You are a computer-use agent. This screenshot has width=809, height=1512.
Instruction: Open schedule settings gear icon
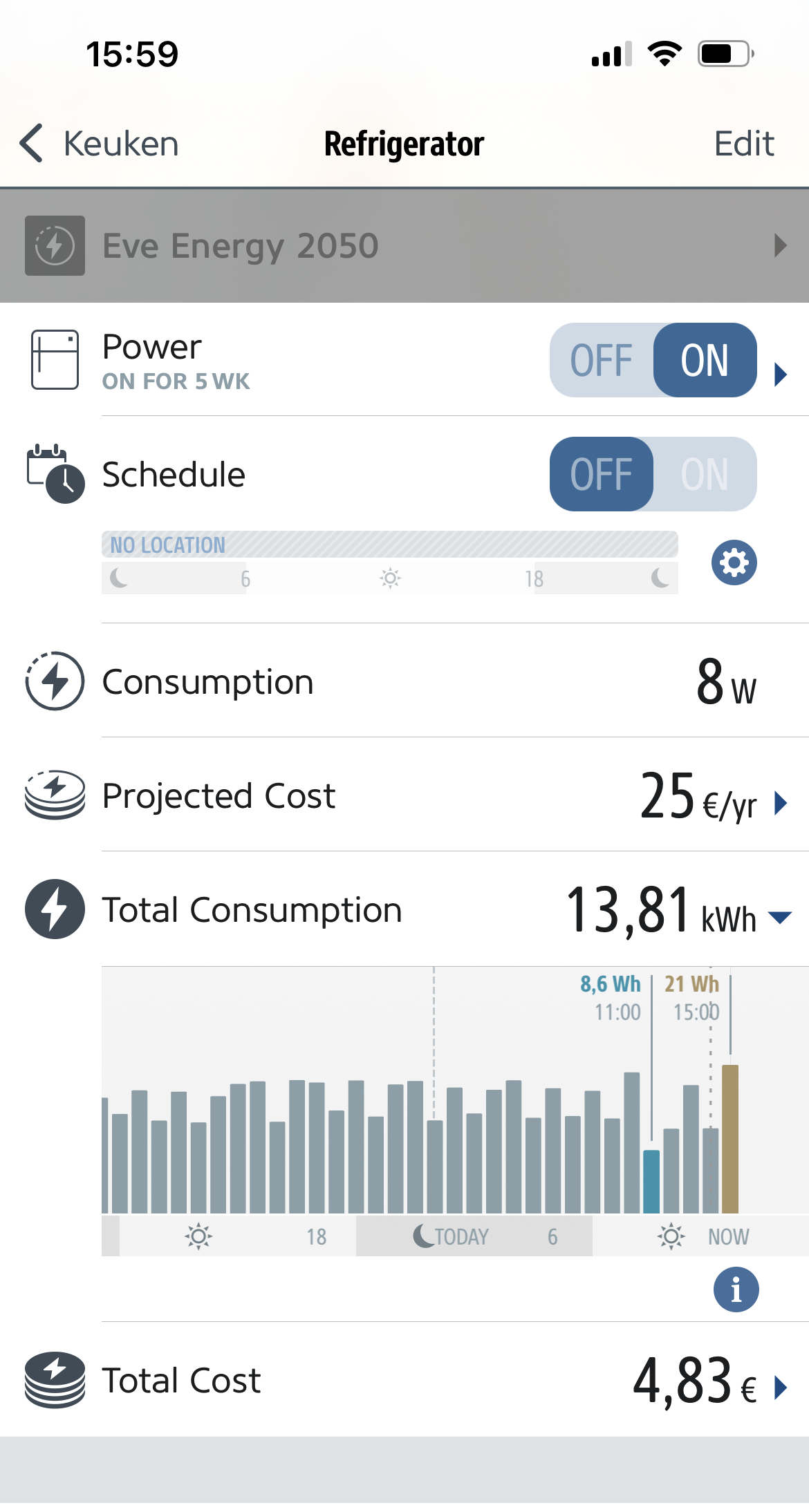click(x=734, y=563)
